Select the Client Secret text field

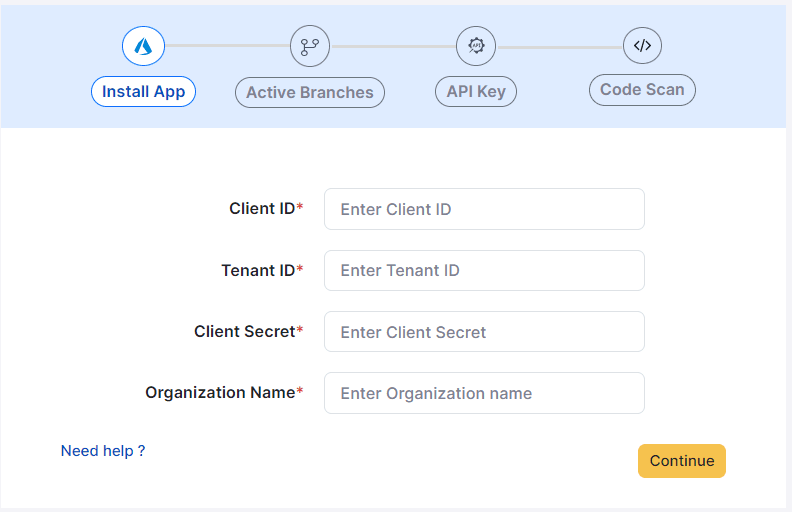[x=484, y=332]
